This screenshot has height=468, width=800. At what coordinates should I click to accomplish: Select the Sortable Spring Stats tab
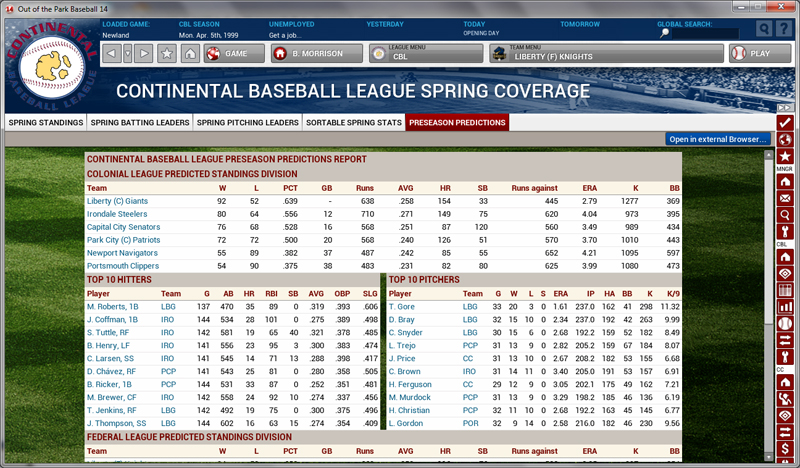(355, 123)
